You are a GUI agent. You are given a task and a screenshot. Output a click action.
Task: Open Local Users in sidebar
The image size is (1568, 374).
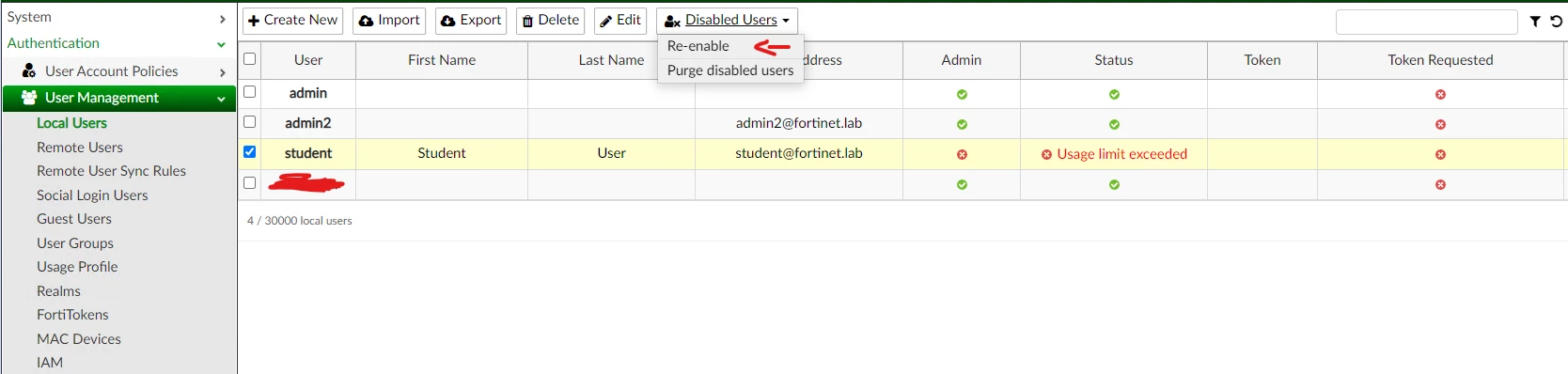tap(71, 123)
